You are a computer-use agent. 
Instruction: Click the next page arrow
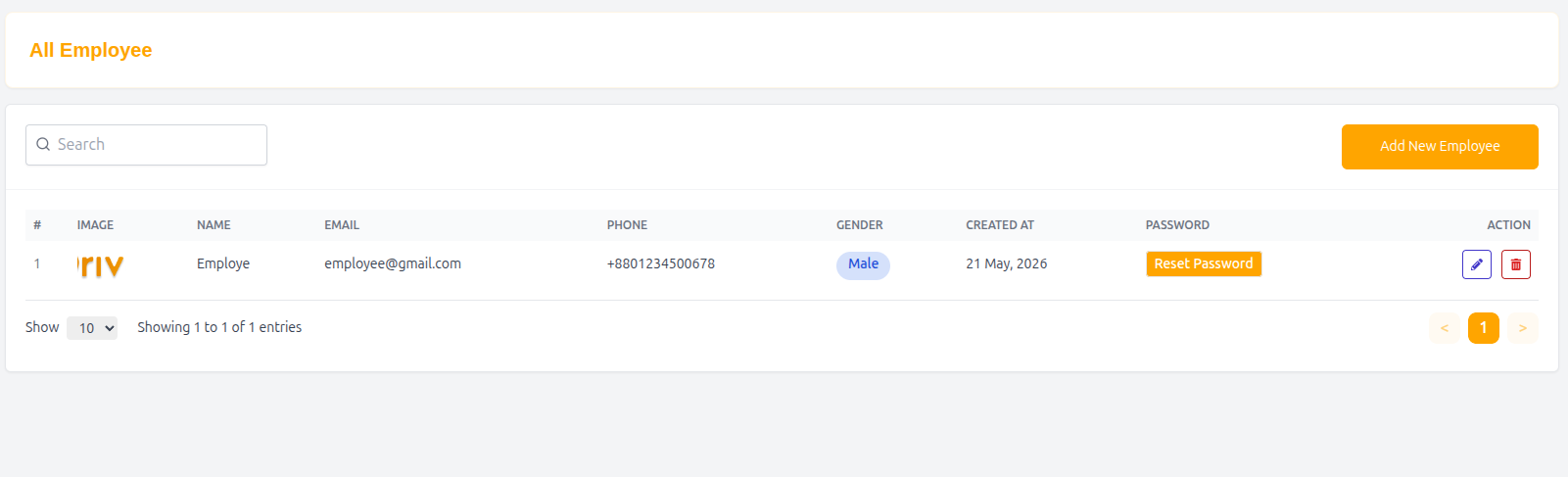(x=1523, y=328)
